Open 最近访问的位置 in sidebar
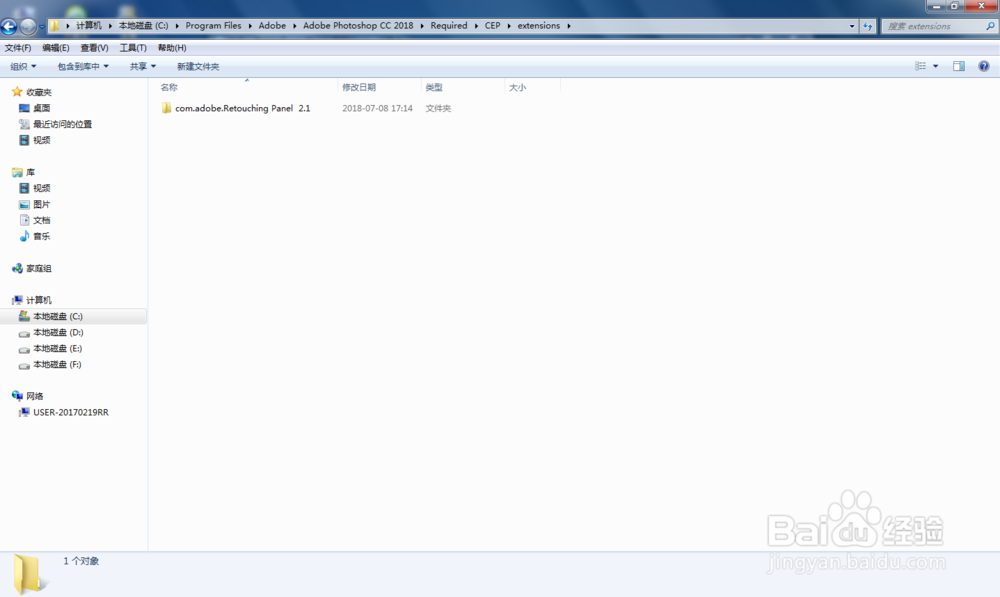Viewport: 1000px width, 597px height. point(62,124)
